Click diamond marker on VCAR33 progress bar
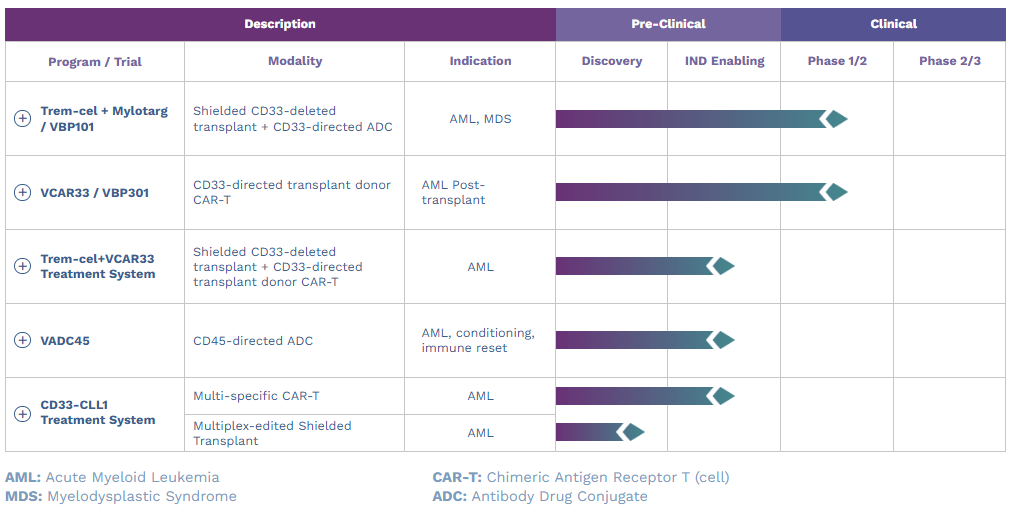The height and width of the screenshot is (510, 1010). pyautogui.click(x=835, y=192)
